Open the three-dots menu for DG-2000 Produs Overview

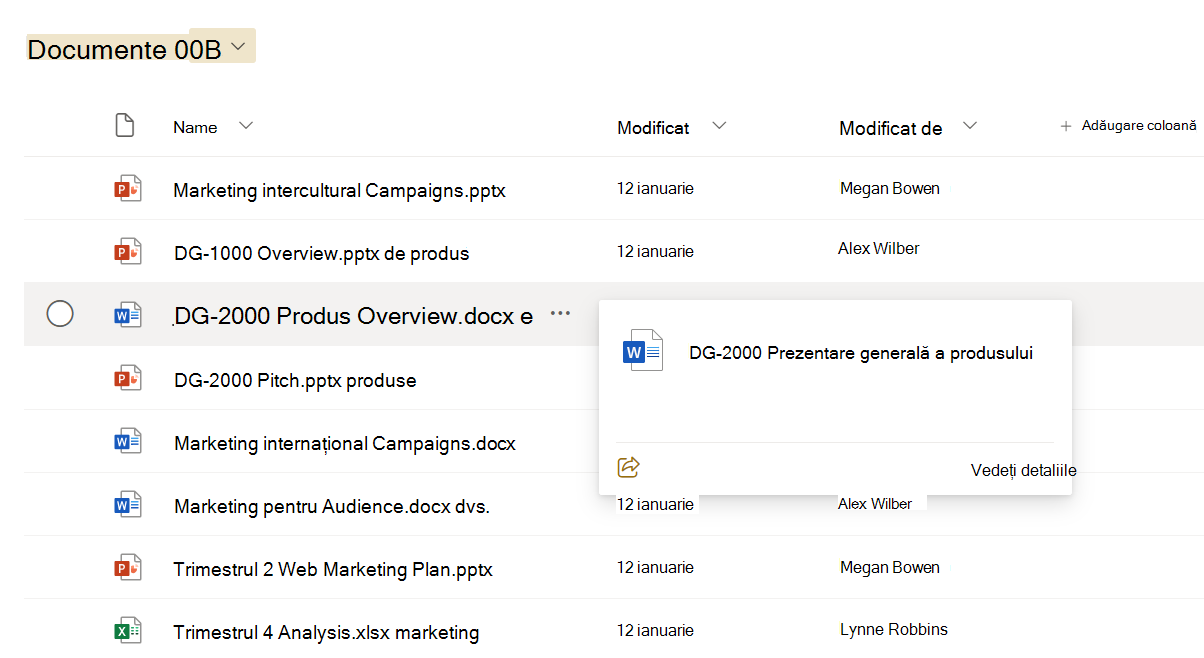coord(560,313)
